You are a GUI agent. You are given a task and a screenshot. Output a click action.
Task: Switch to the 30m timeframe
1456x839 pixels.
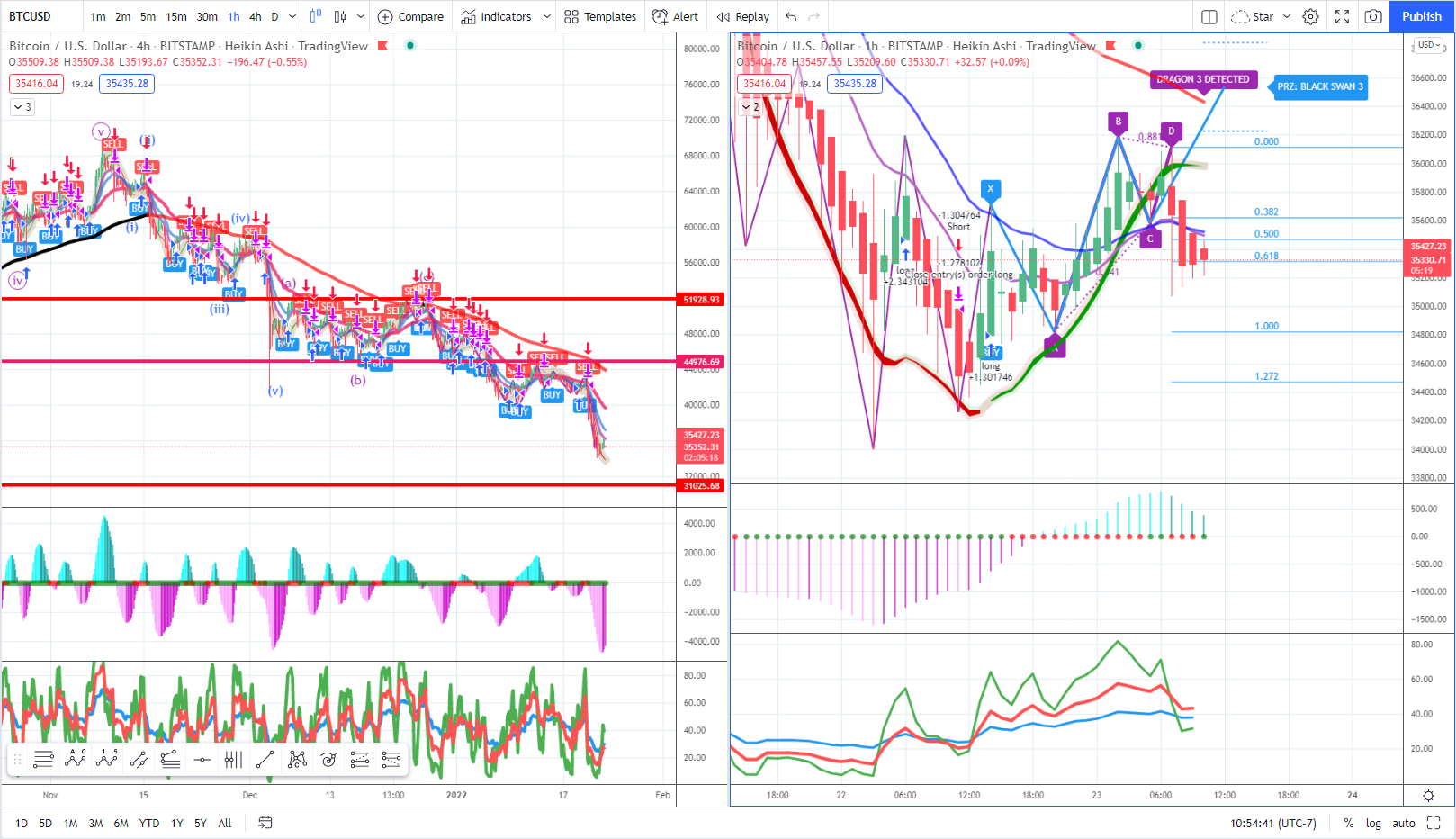click(207, 16)
